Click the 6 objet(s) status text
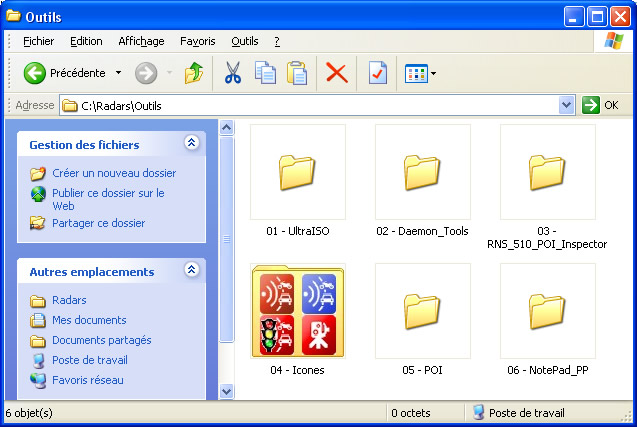 [29, 413]
